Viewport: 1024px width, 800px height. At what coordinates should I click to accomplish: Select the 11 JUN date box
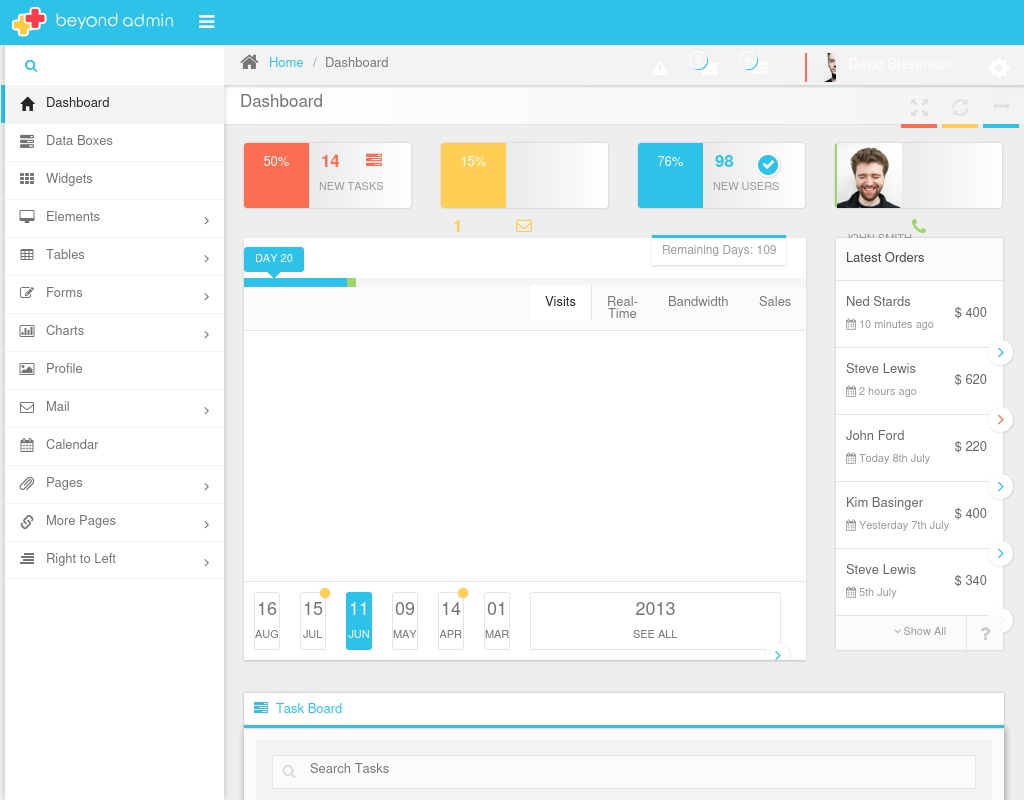point(359,620)
